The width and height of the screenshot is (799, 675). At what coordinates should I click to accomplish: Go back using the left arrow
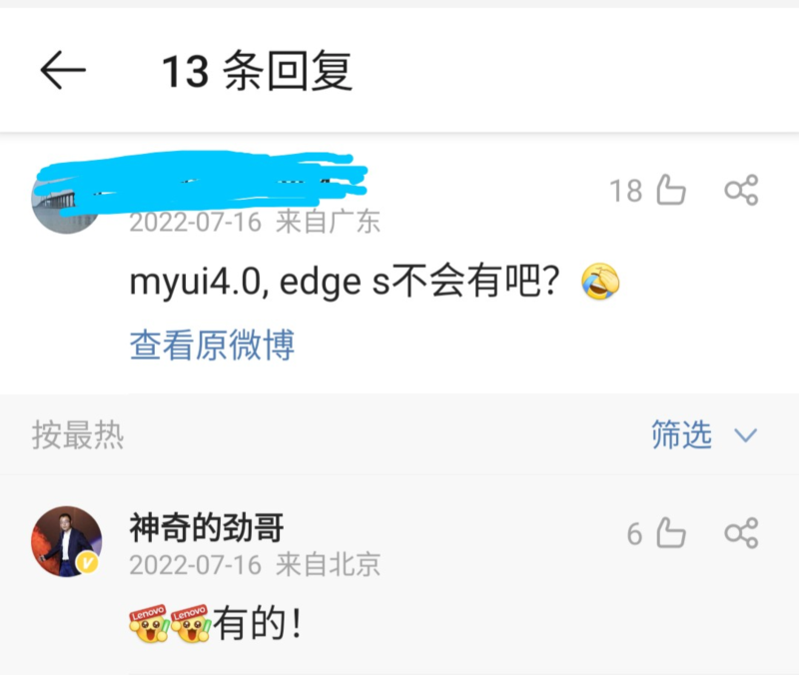63,70
